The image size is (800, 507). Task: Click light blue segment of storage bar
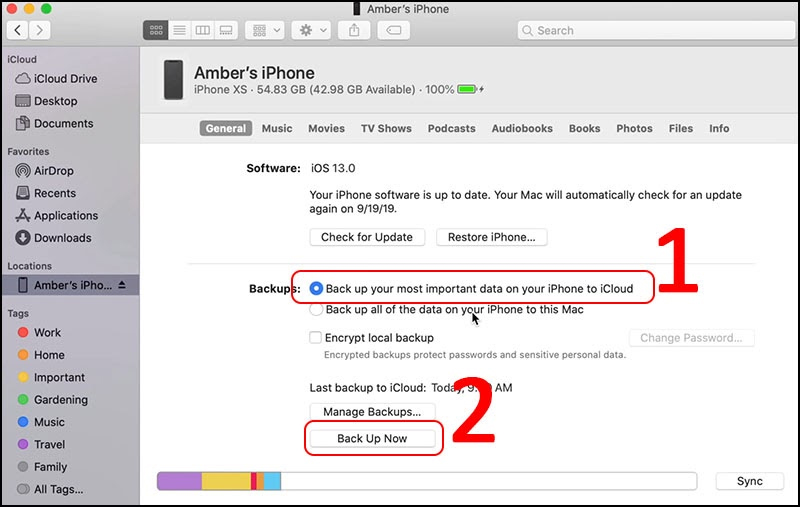coord(272,481)
